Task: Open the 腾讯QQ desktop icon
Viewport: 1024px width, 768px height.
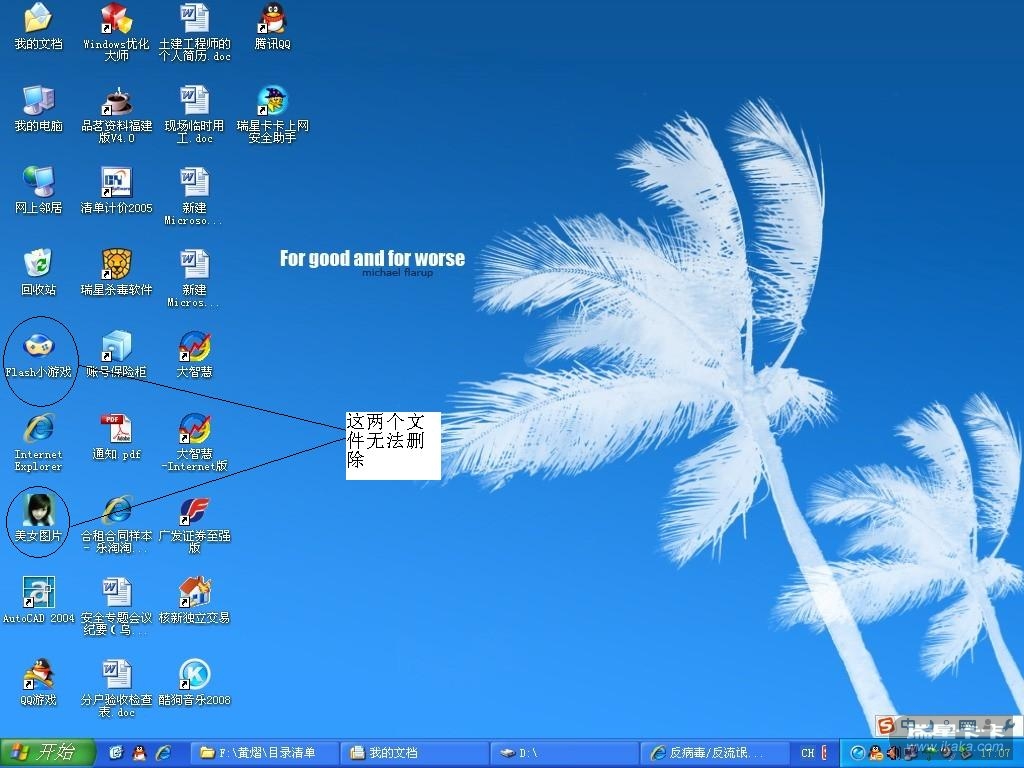Action: [272, 19]
